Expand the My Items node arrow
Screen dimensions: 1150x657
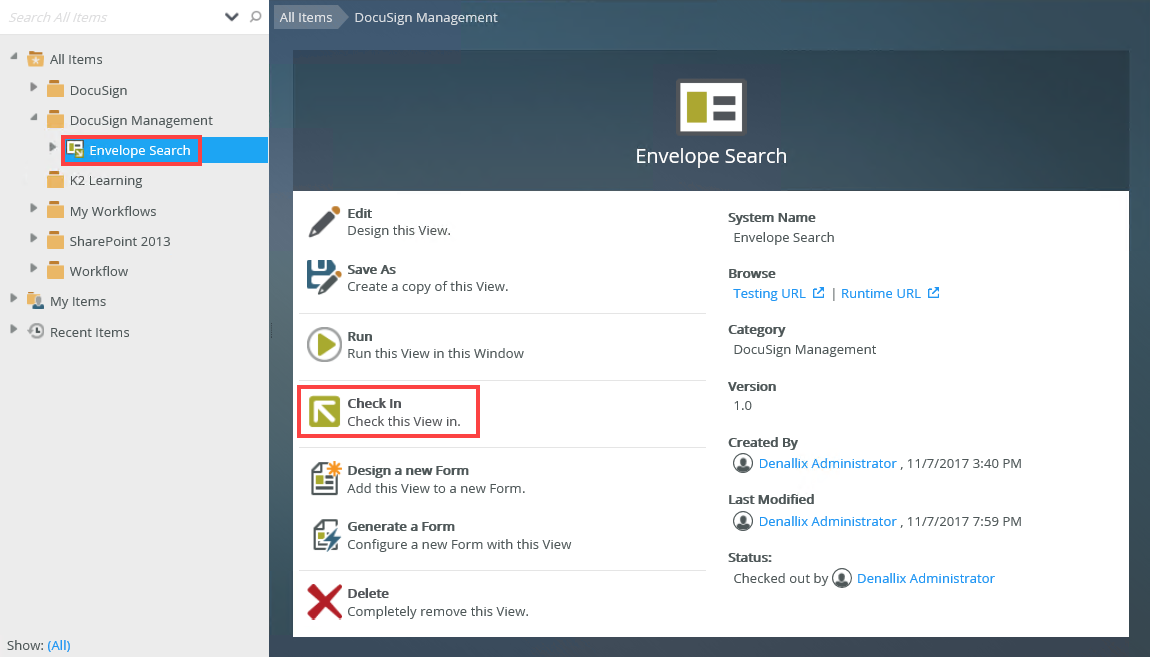pos(13,298)
